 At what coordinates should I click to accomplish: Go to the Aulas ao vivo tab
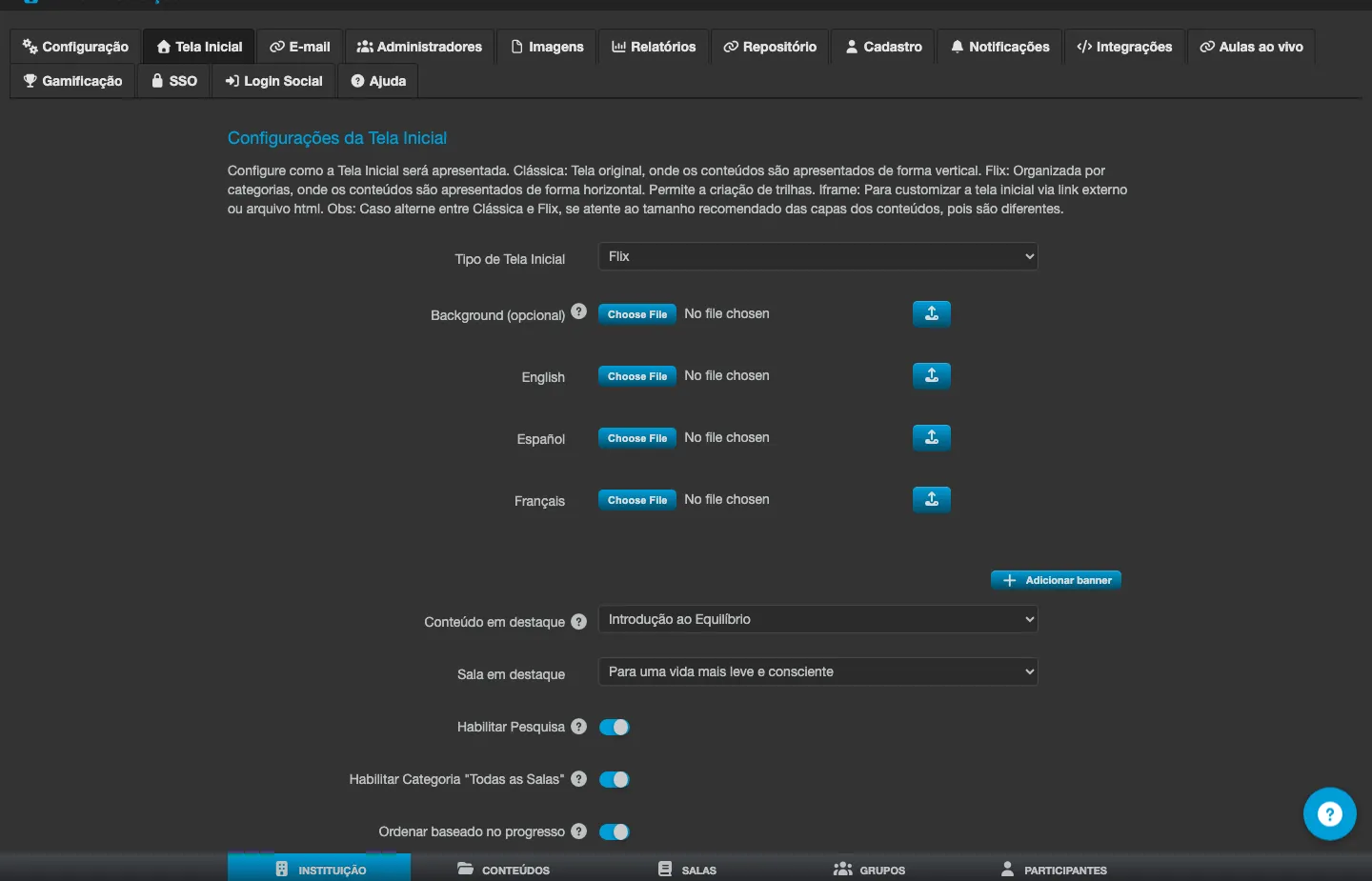[x=1251, y=47]
